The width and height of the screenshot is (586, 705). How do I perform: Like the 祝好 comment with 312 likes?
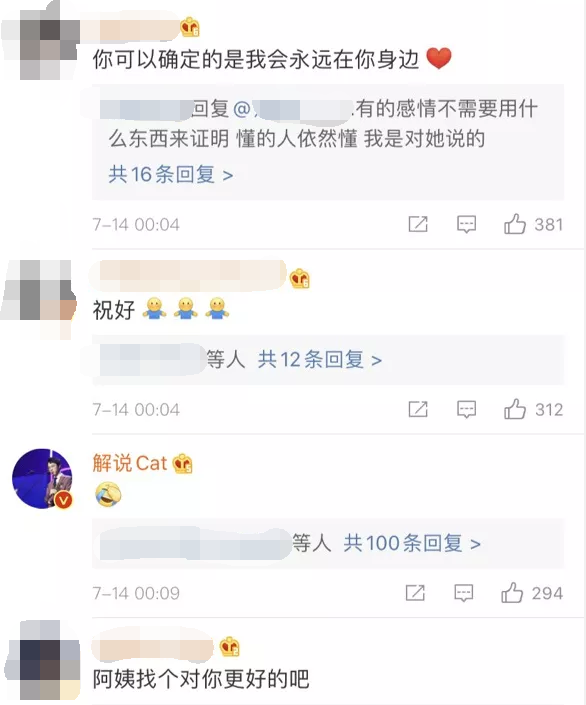514,409
